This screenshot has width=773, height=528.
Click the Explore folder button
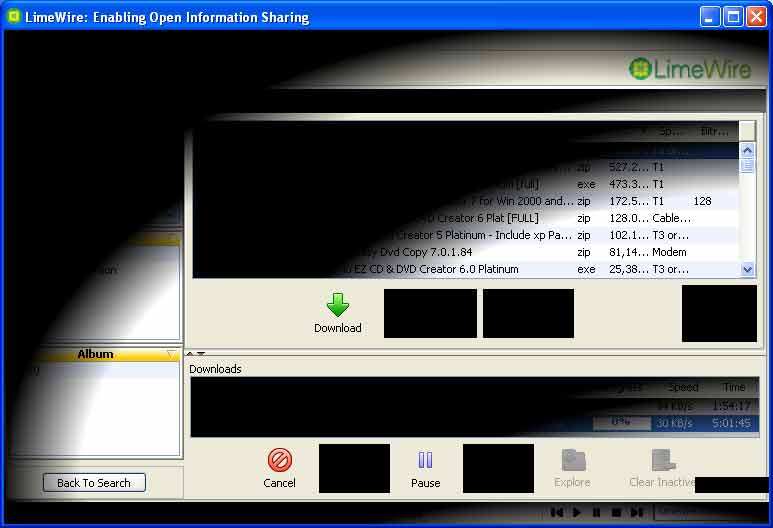[572, 468]
